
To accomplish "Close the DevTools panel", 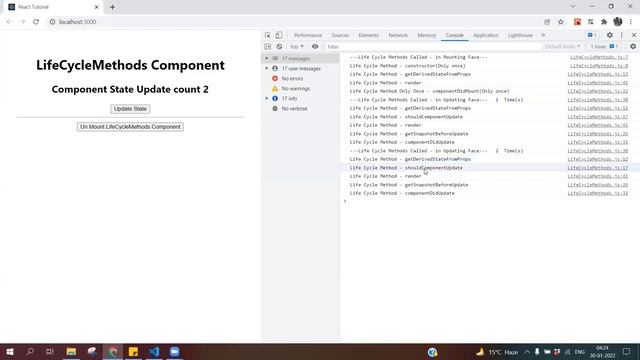I will pyautogui.click(x=634, y=35).
